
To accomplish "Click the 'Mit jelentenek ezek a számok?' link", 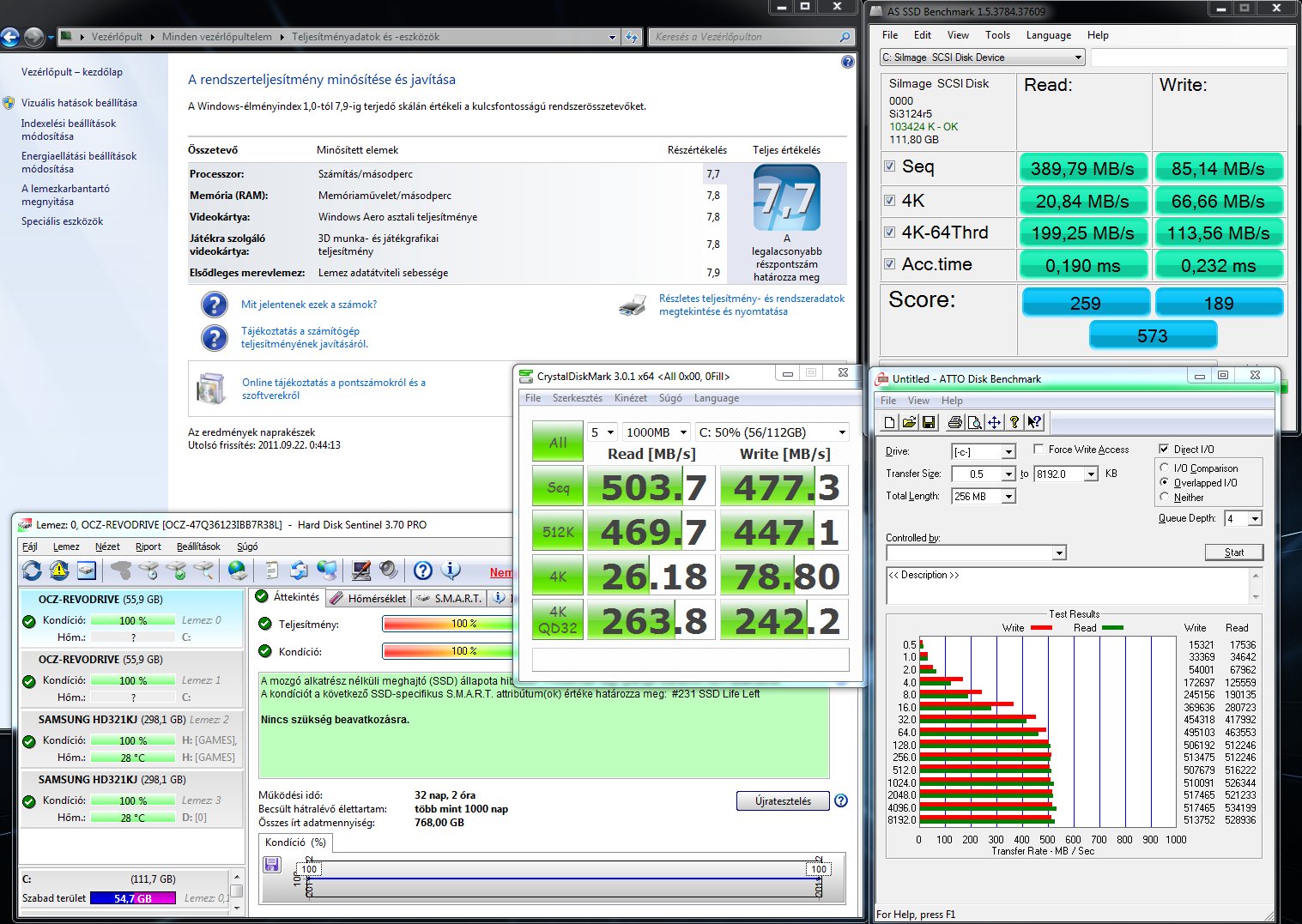I will pyautogui.click(x=309, y=305).
